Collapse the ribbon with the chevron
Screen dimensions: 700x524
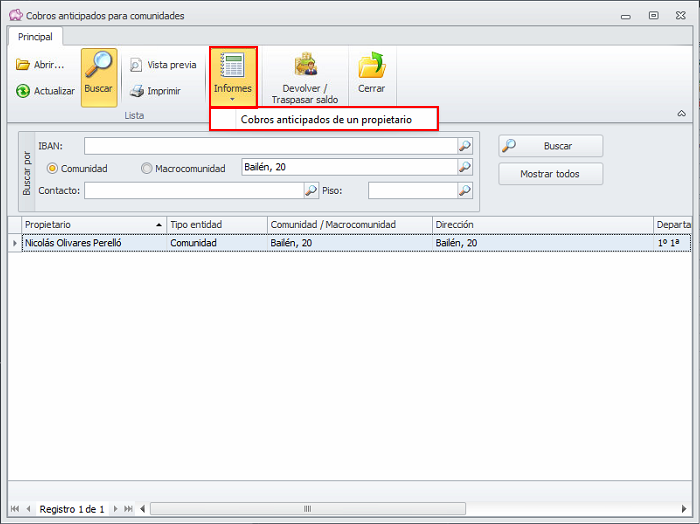click(681, 113)
